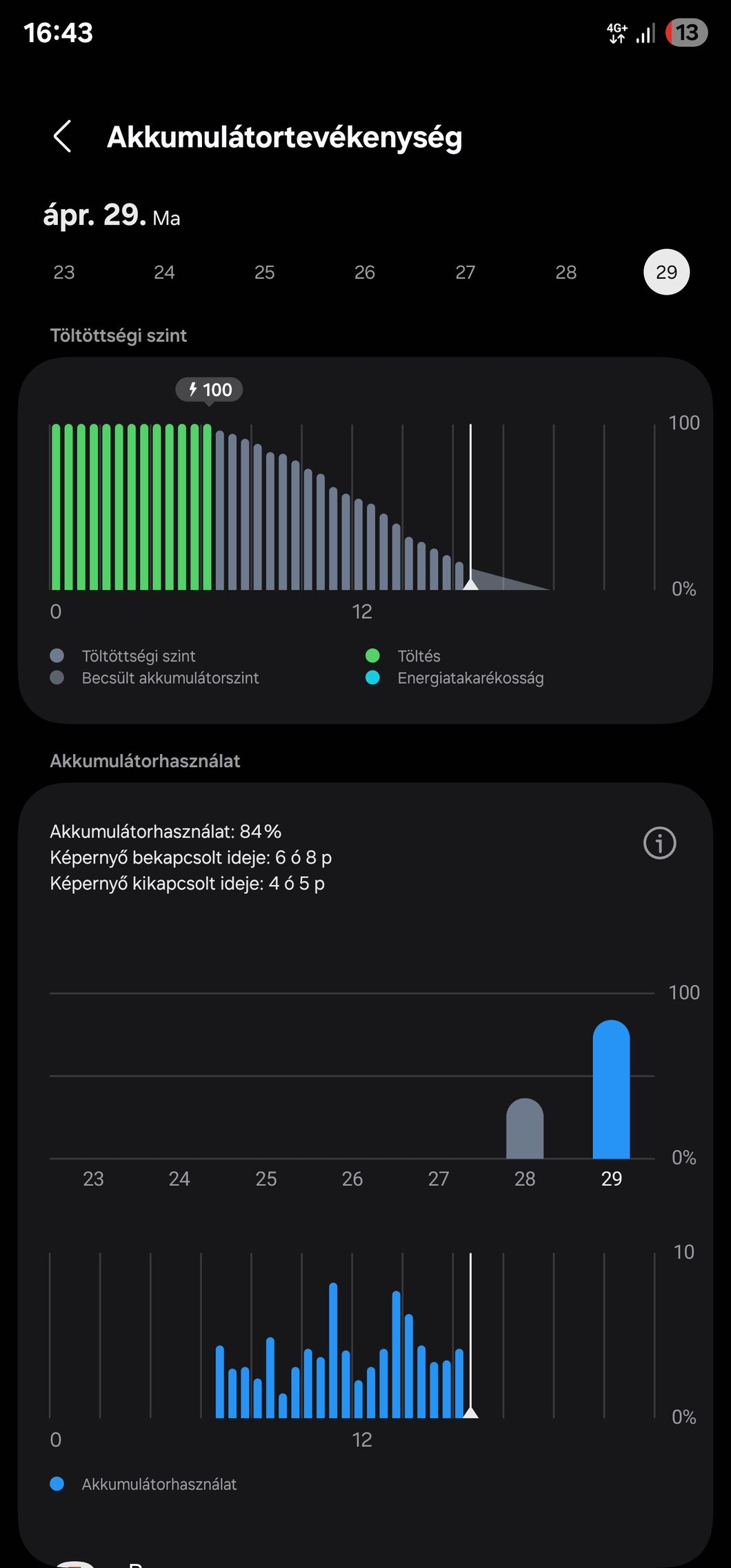The width and height of the screenshot is (731, 1568).
Task: Choose day 28 in the date row
Action: pos(566,272)
